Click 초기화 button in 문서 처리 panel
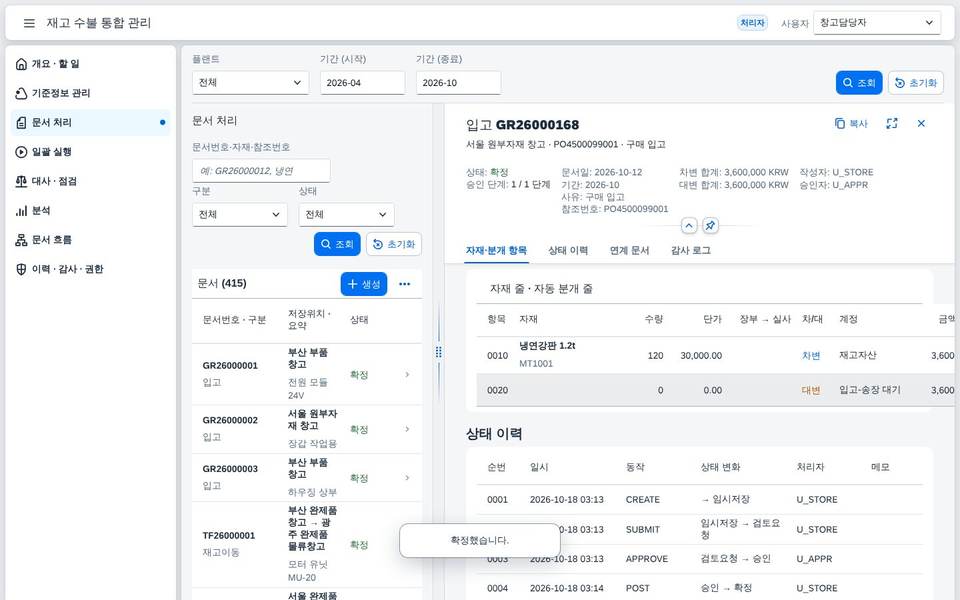 point(394,244)
